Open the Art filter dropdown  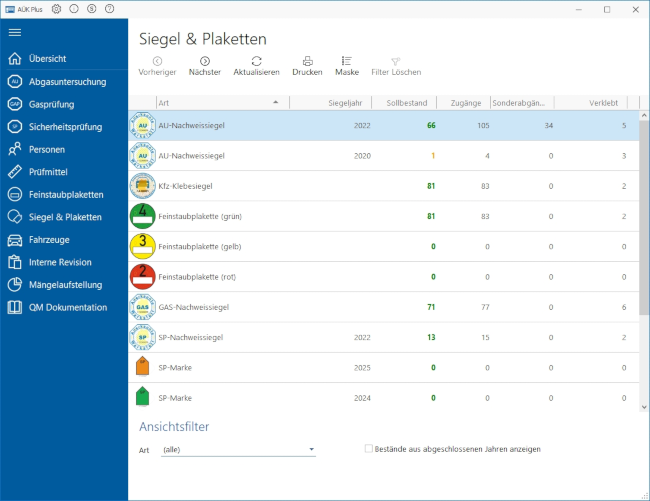[311, 450]
